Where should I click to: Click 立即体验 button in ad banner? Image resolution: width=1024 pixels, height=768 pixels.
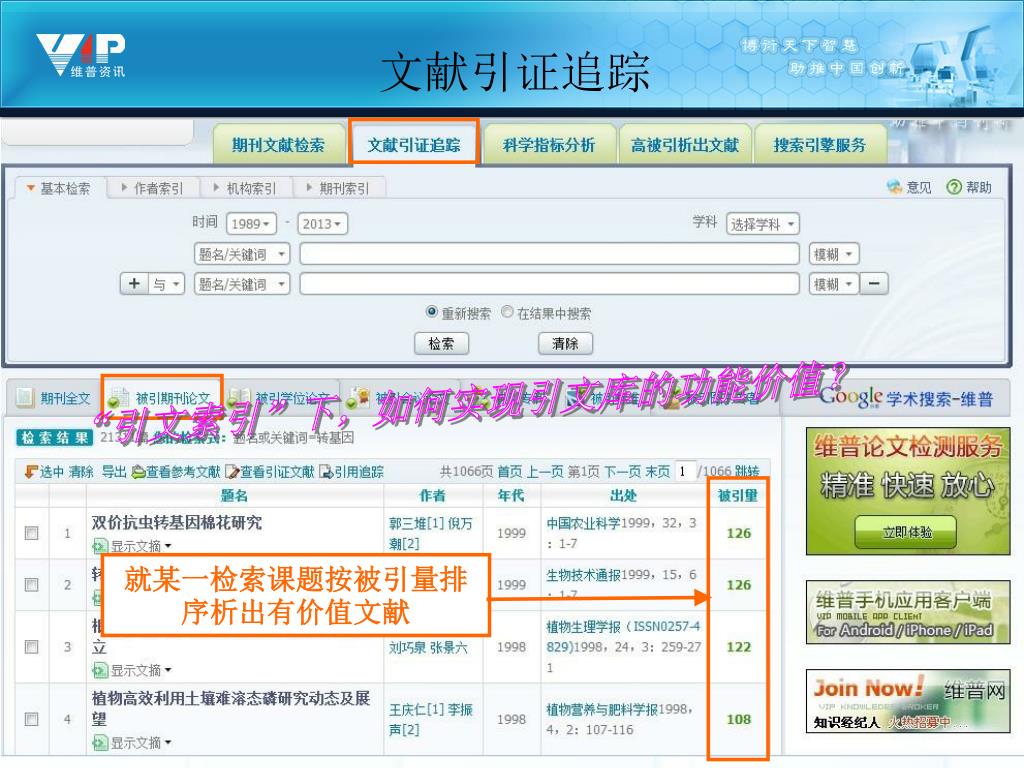click(x=906, y=532)
